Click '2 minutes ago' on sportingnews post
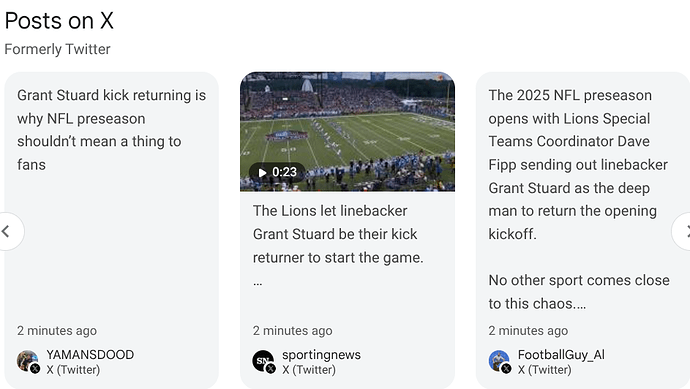The width and height of the screenshot is (690, 389). [x=293, y=331]
